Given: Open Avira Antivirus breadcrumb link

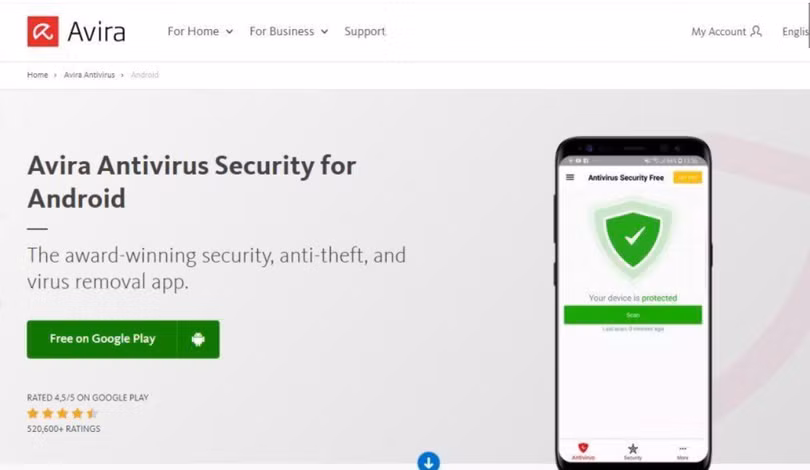Looking at the screenshot, I should click(x=89, y=75).
